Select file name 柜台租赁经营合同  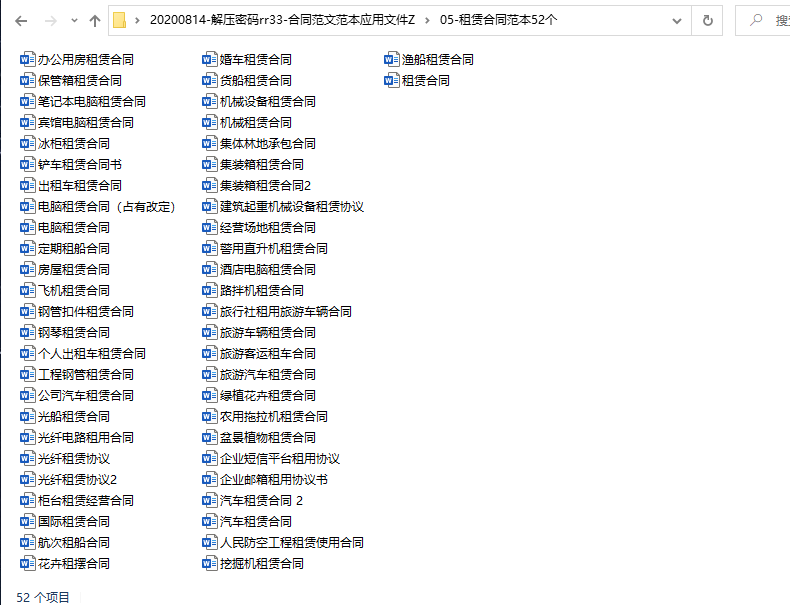[86, 501]
